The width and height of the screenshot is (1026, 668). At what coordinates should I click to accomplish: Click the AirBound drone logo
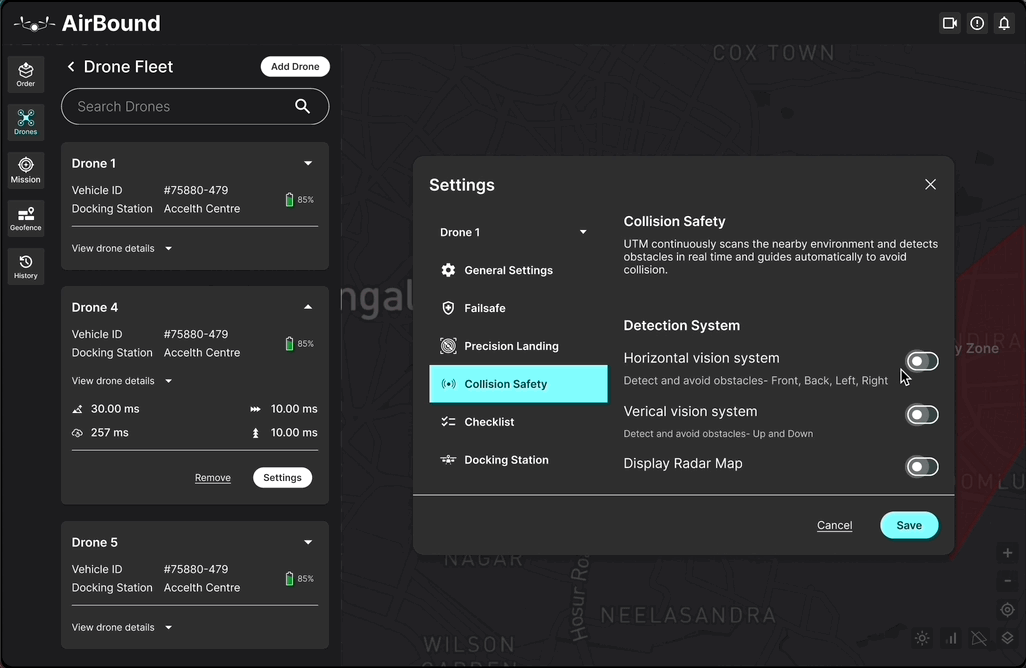(34, 24)
